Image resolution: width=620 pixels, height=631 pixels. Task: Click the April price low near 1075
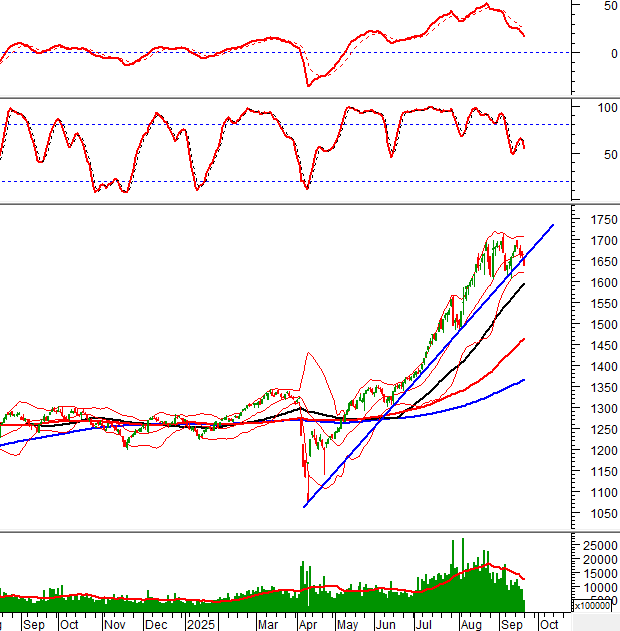pyautogui.click(x=305, y=503)
